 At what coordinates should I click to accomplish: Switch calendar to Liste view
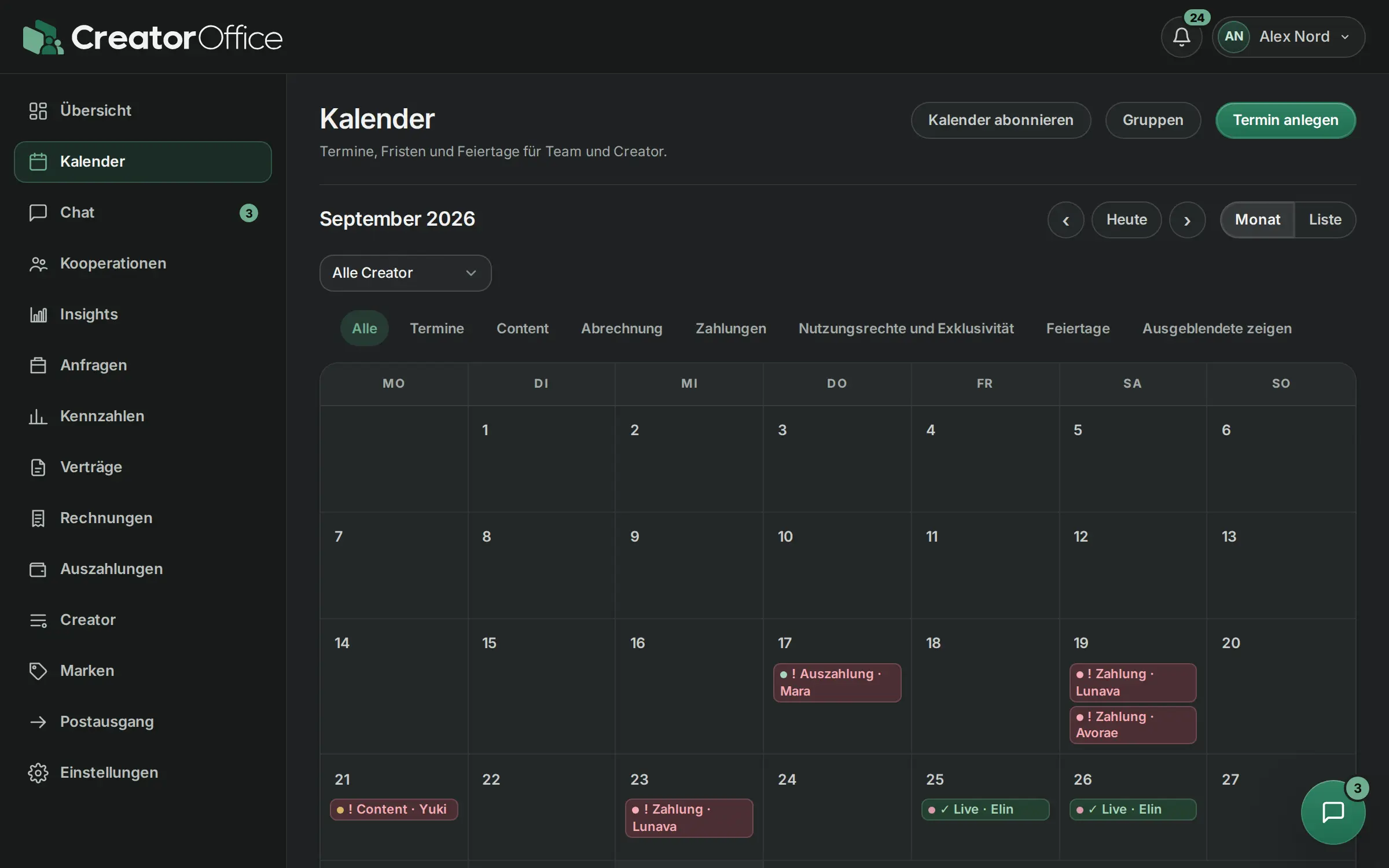click(x=1325, y=220)
